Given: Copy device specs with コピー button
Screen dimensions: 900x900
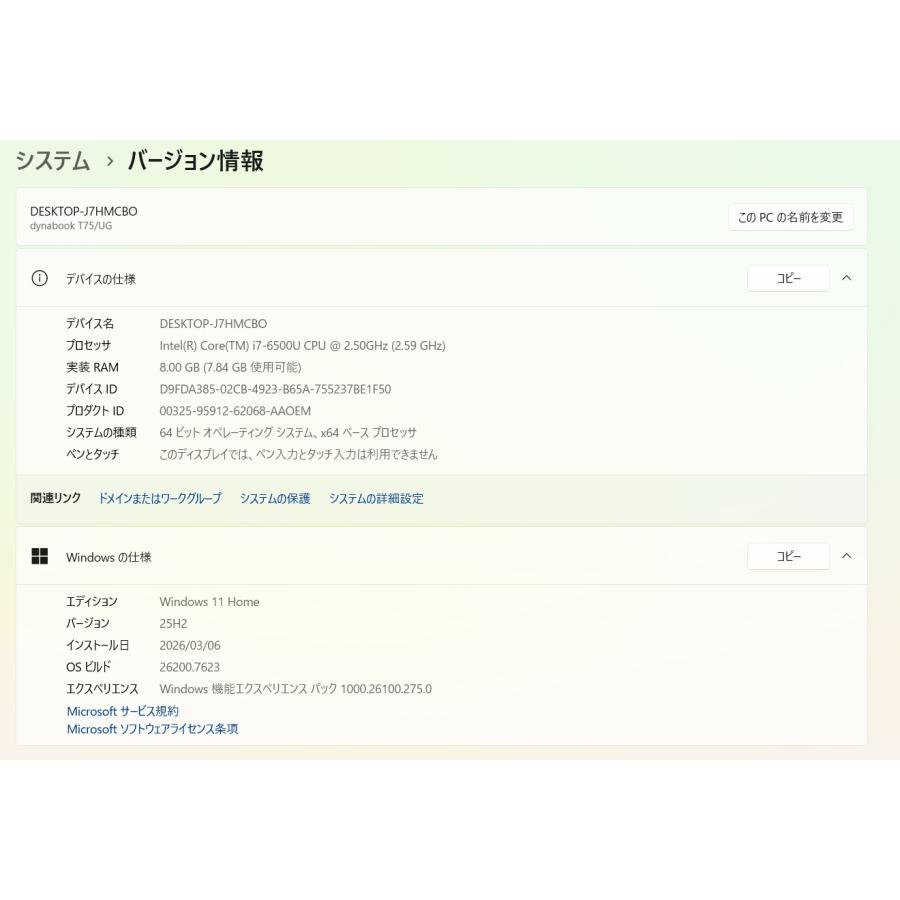Looking at the screenshot, I should click(x=788, y=278).
